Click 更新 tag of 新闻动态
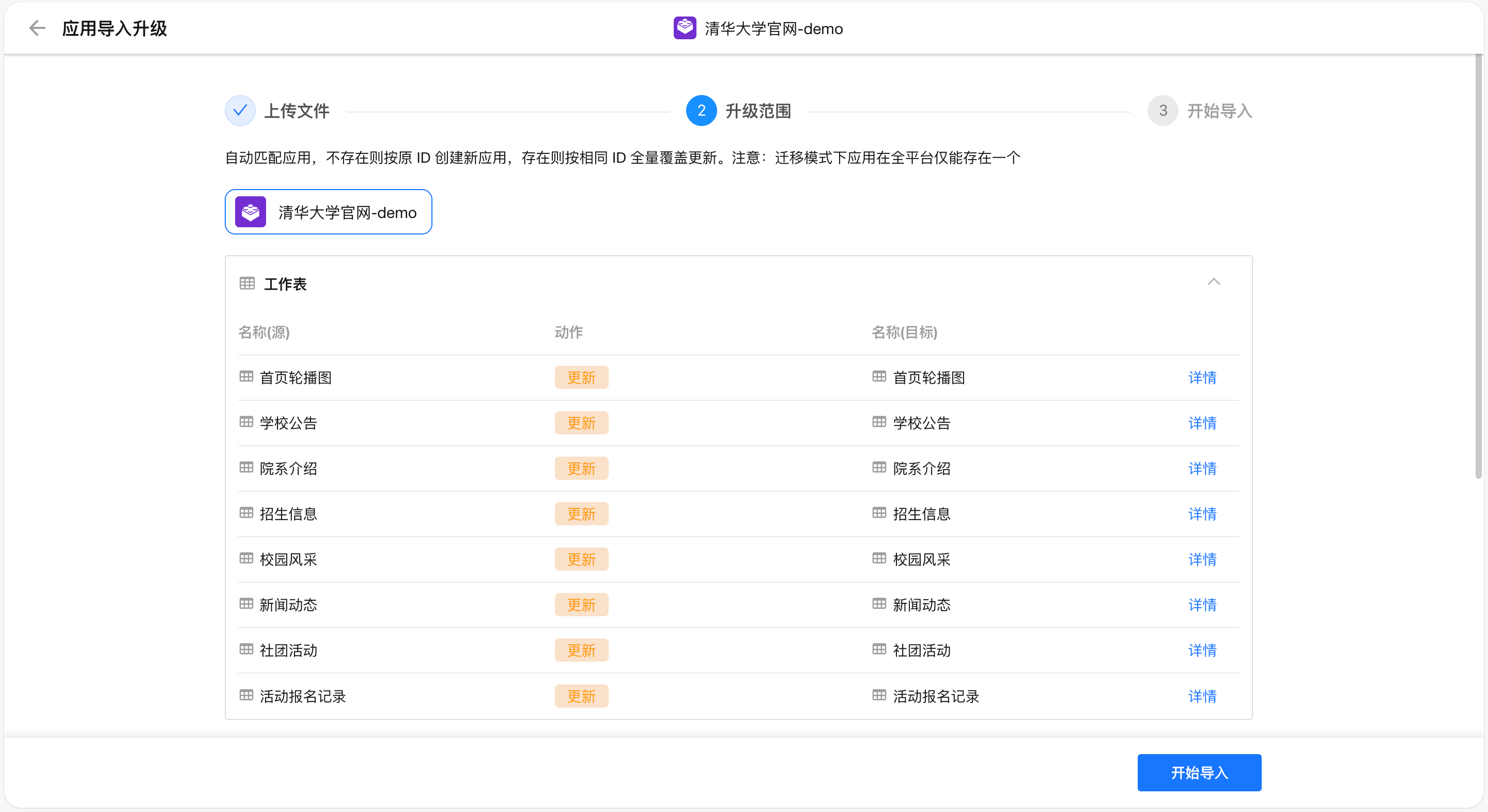Screen dimensions: 1488x812 pyautogui.click(x=581, y=605)
